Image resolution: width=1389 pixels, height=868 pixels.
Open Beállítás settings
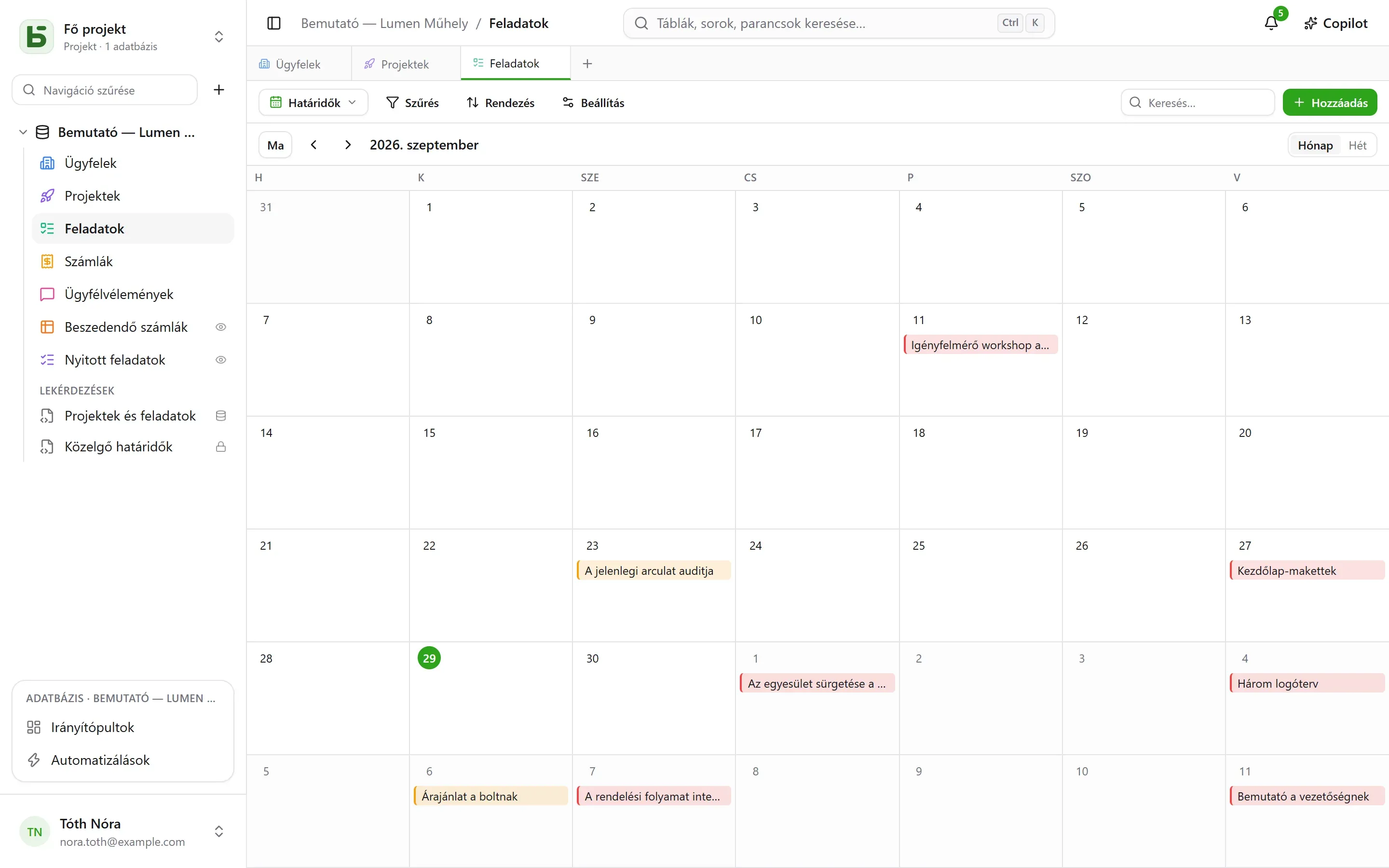(594, 102)
